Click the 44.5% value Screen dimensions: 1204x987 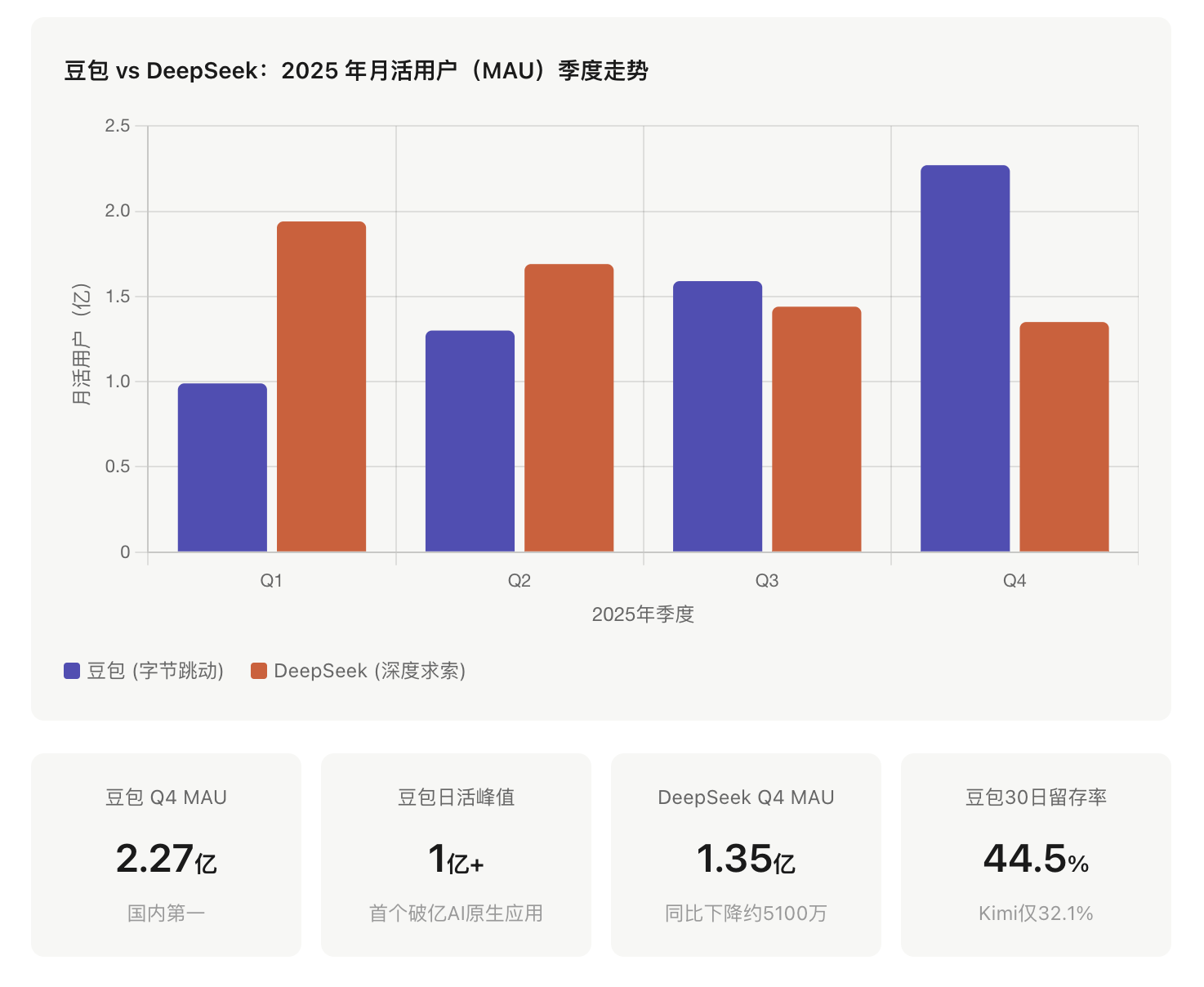1036,860
